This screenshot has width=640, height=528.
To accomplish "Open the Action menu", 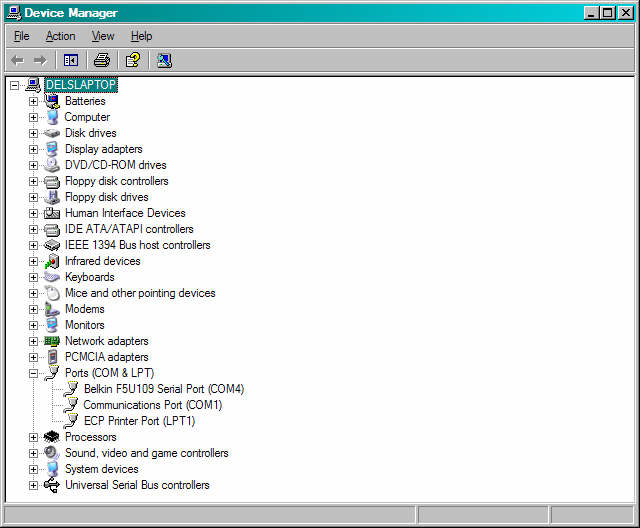I will 60,36.
